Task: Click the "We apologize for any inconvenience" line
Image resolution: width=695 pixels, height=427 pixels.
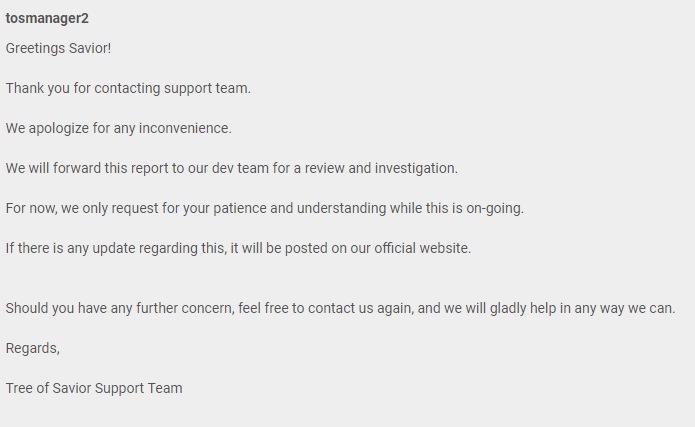Action: coord(118,128)
